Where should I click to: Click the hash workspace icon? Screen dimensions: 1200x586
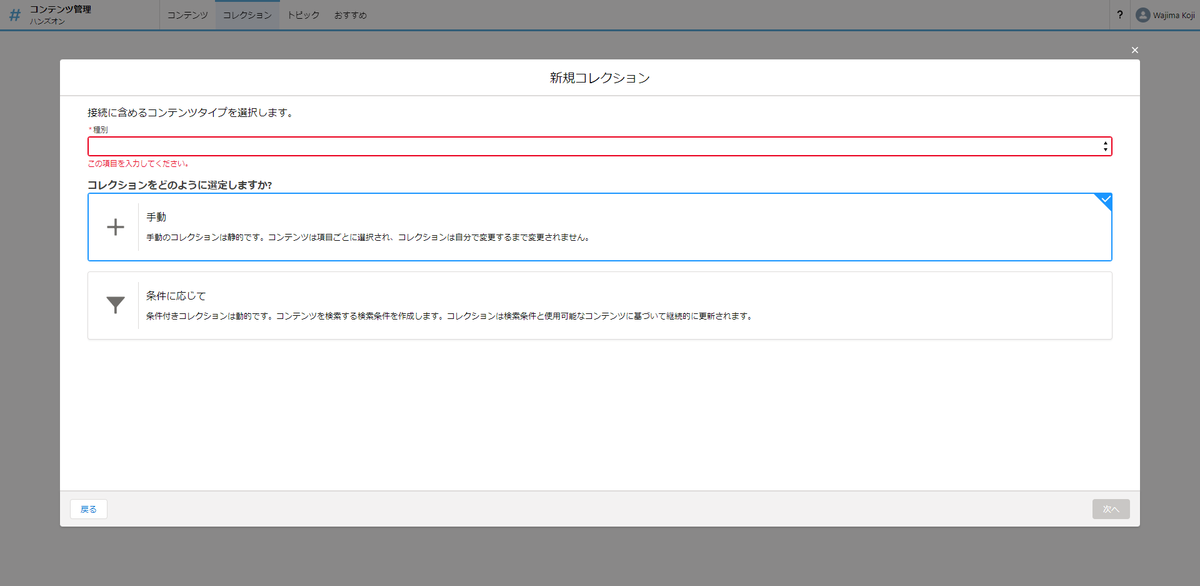[x=14, y=15]
